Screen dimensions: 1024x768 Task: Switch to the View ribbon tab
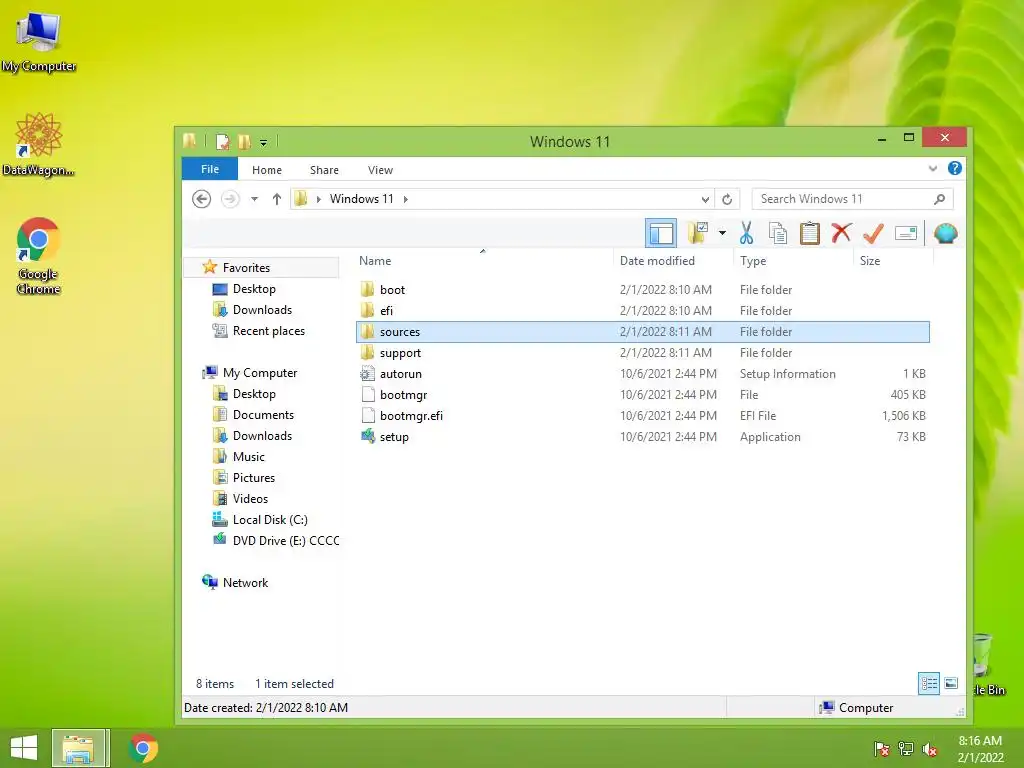pyautogui.click(x=380, y=170)
